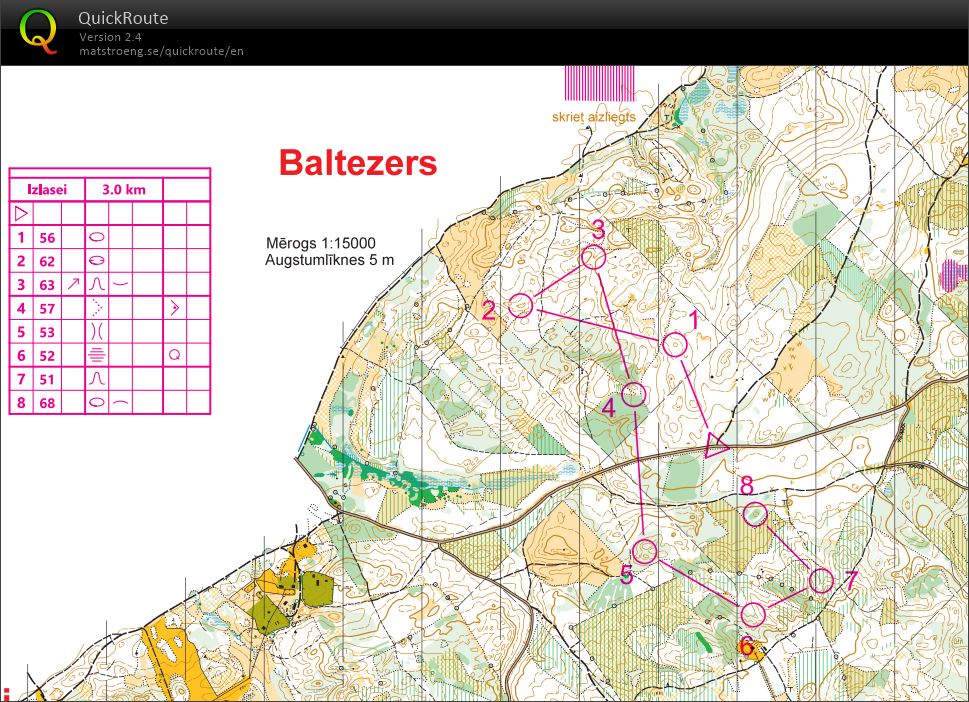This screenshot has height=702, width=969.
Task: Select the start triangle symbol in description sheet
Action: coord(22,212)
